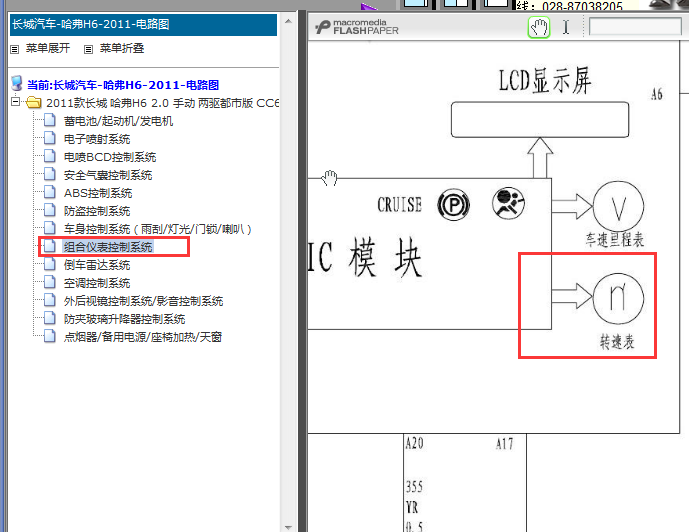Click the 转速表 label under tachometer

tap(617, 342)
